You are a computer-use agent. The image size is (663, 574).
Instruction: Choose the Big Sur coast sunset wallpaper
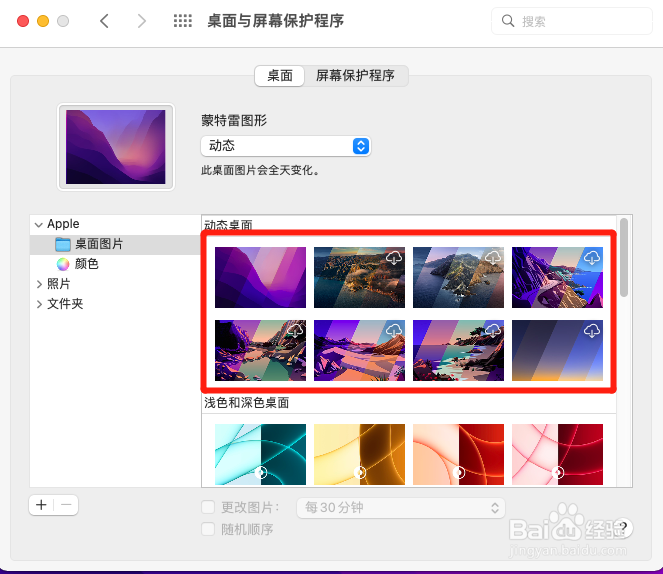tap(359, 277)
